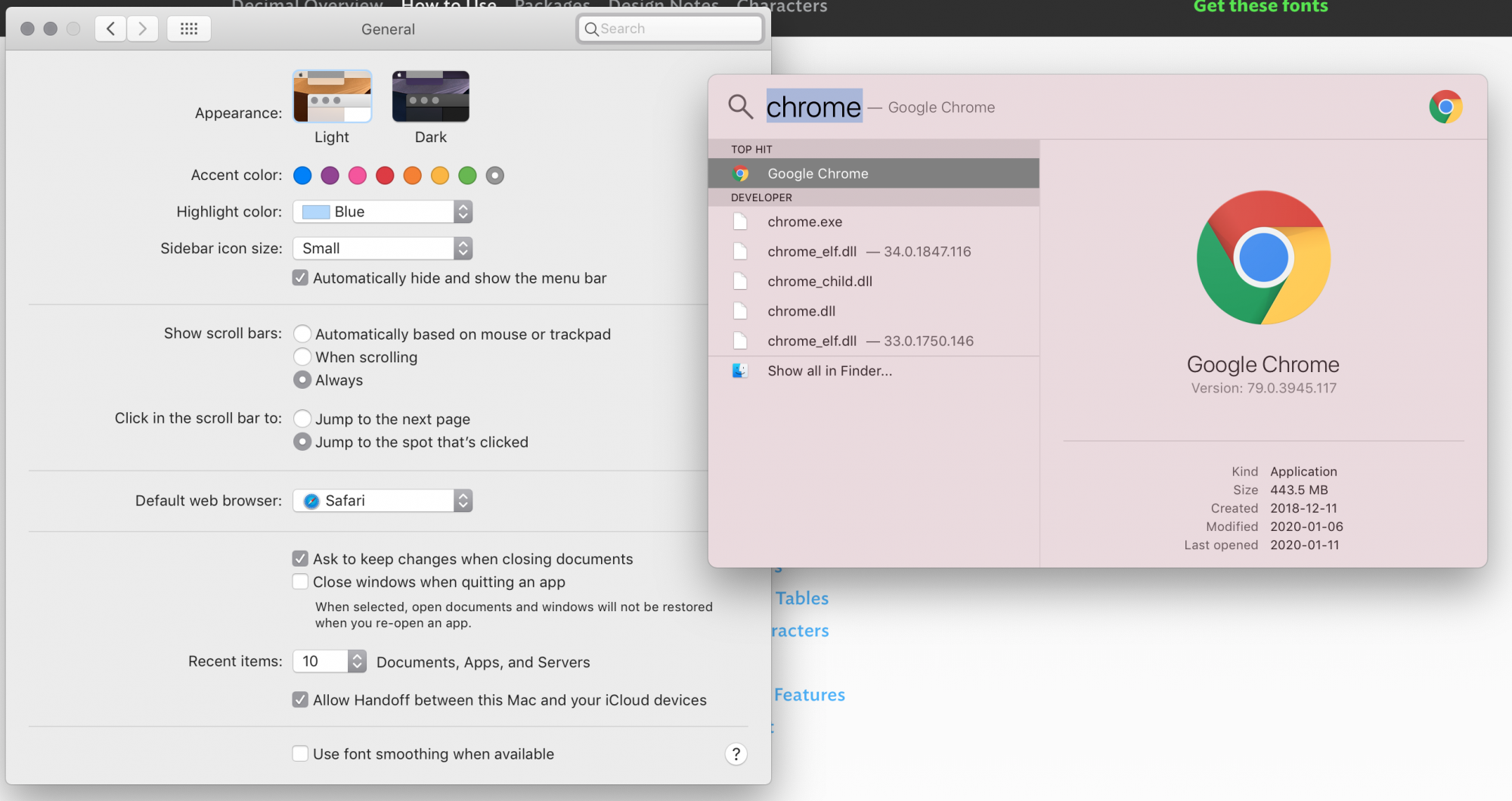Open the Tables link on the webpage

(x=802, y=598)
